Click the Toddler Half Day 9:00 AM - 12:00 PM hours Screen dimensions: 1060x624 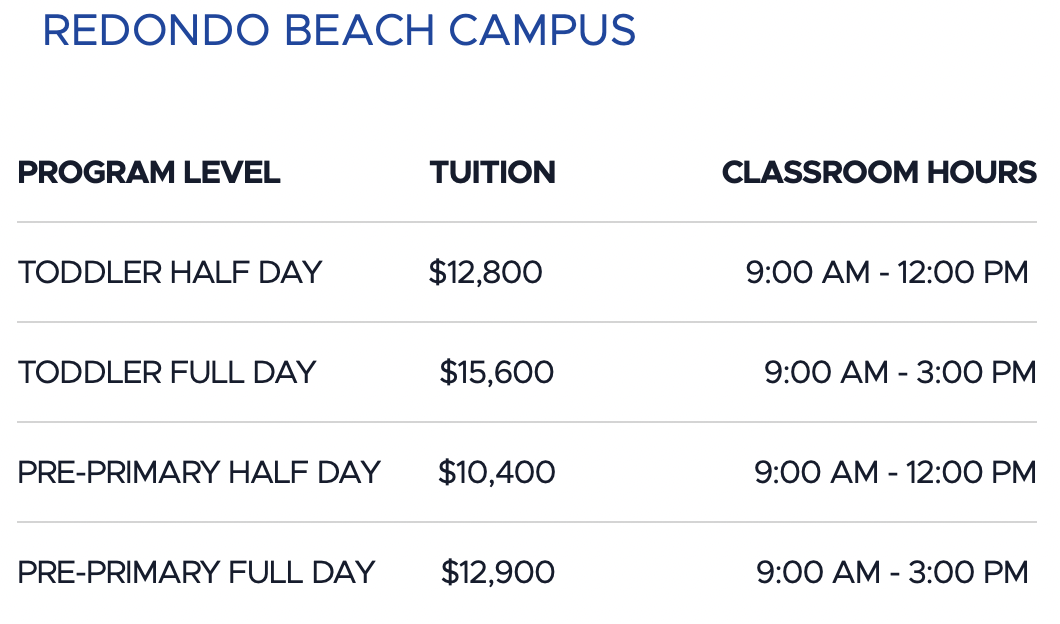887,272
